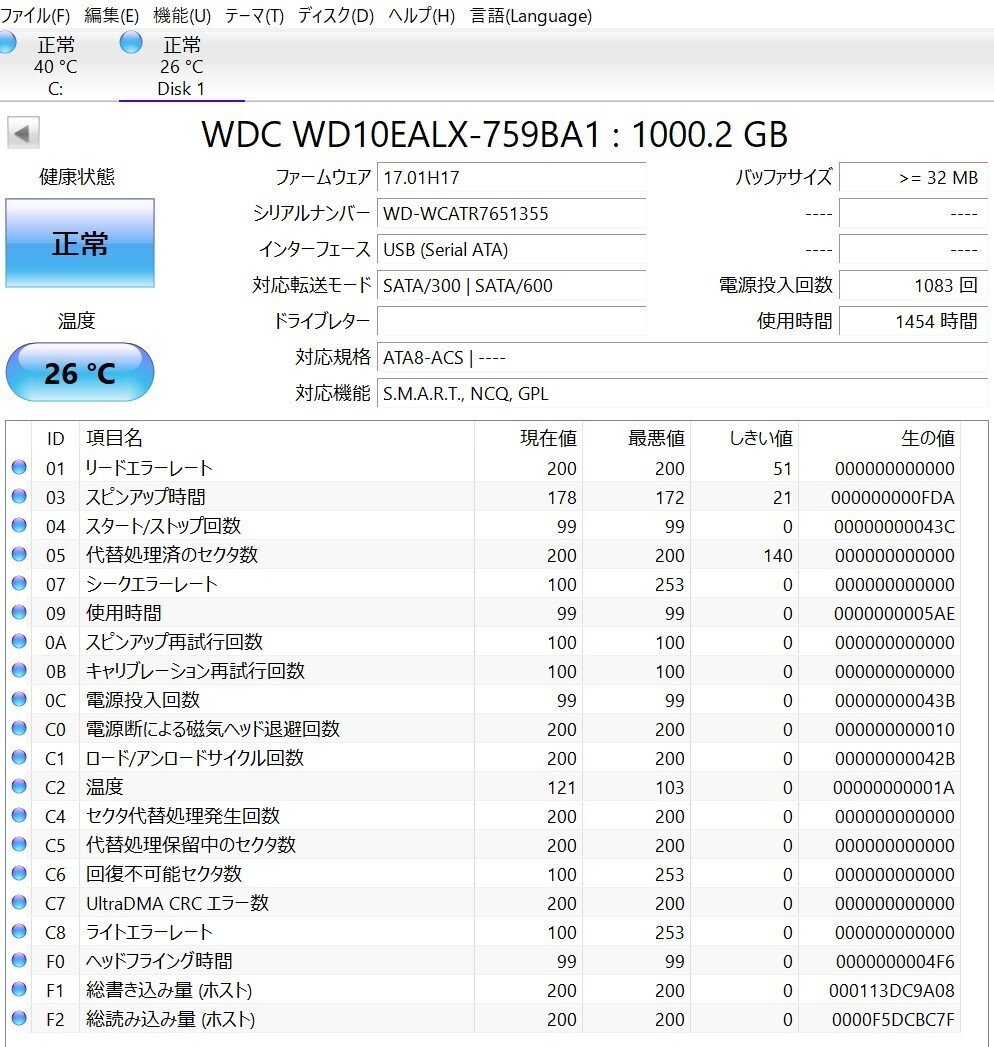The width and height of the screenshot is (994, 1047).
Task: Select the スピンアップ時間 attribute name
Action: (x=146, y=497)
